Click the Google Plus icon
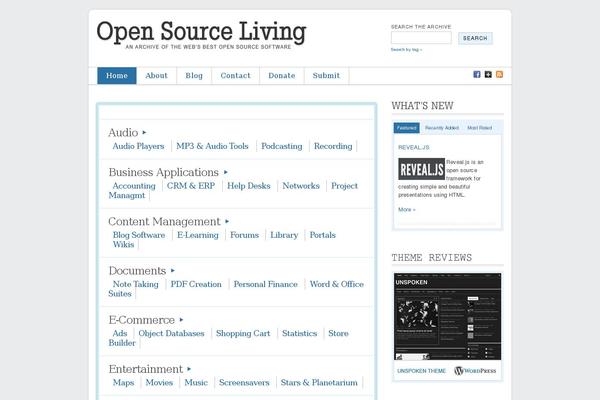This screenshot has width=600, height=400. tap(488, 74)
